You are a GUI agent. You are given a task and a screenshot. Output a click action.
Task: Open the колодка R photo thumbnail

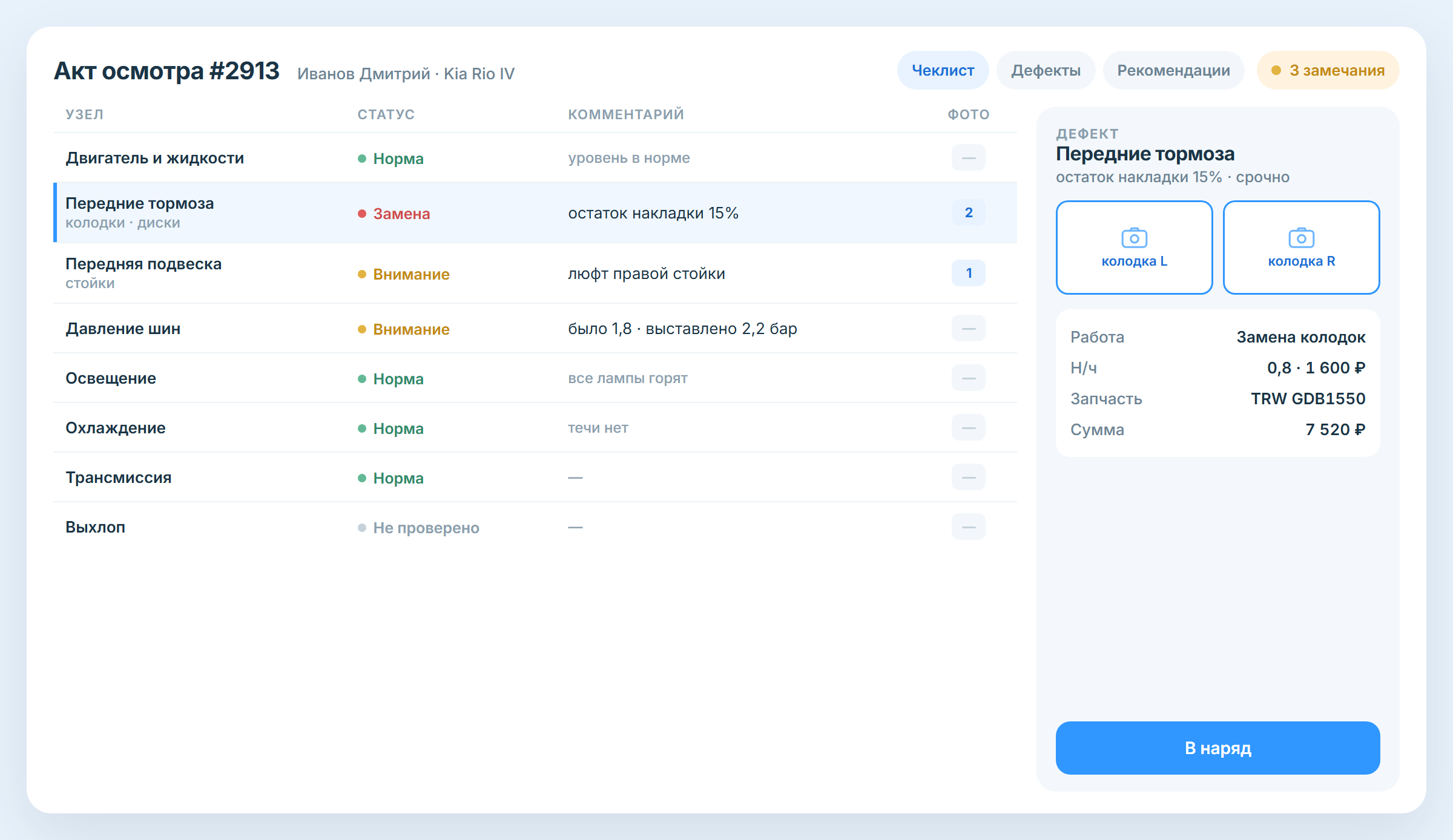click(1301, 248)
